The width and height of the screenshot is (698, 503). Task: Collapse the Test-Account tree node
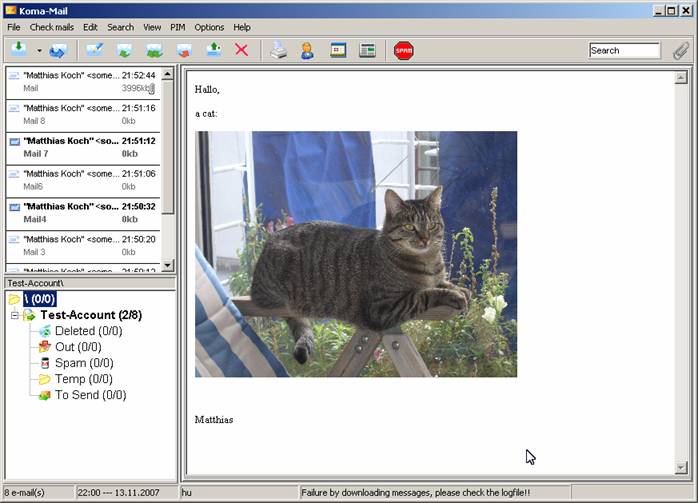tap(15, 315)
